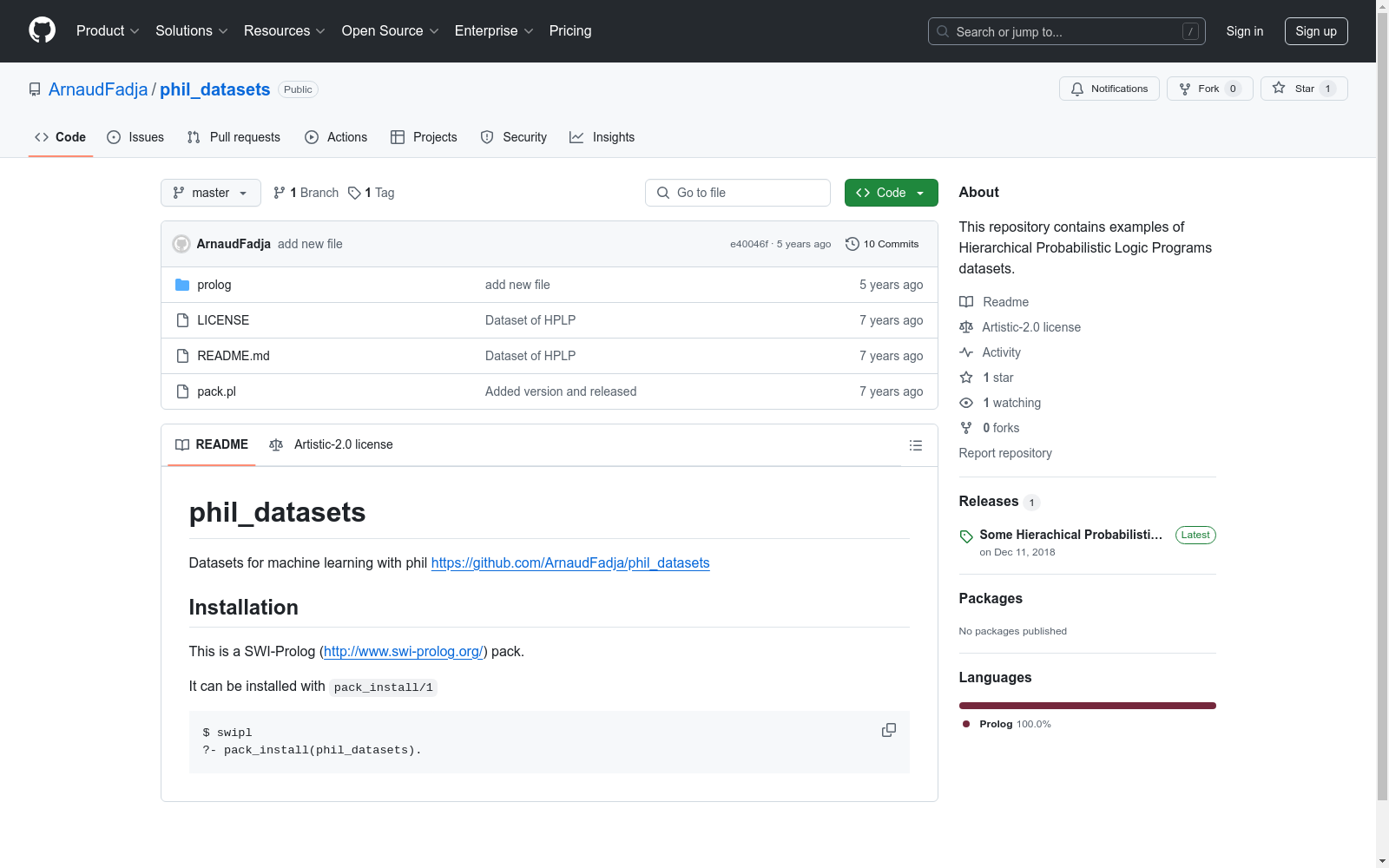Expand the Solutions menu

[x=192, y=31]
